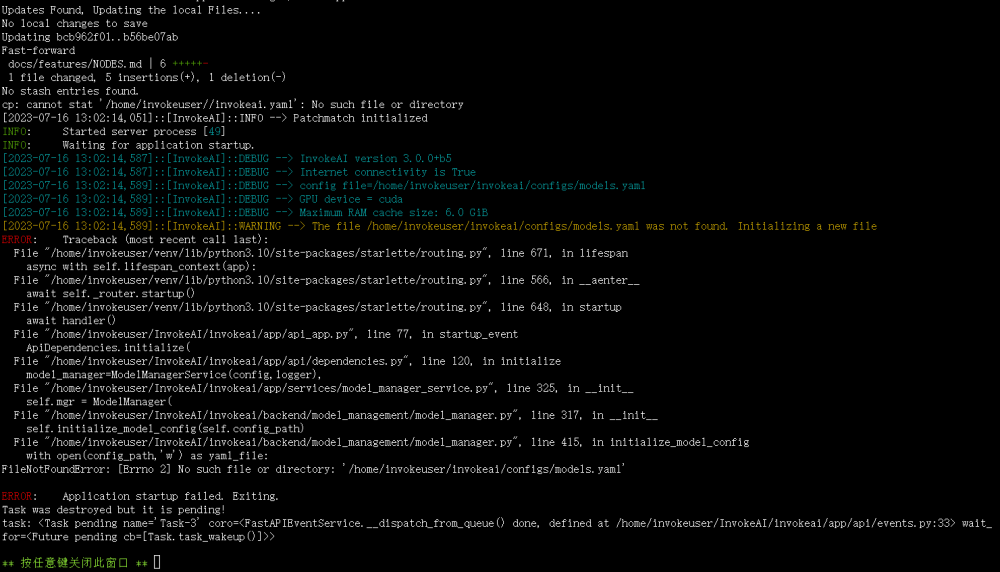Click the 'InvokeAI version 3.0.0+b5' debug line
This screenshot has width=1000, height=572.
click(x=226, y=159)
